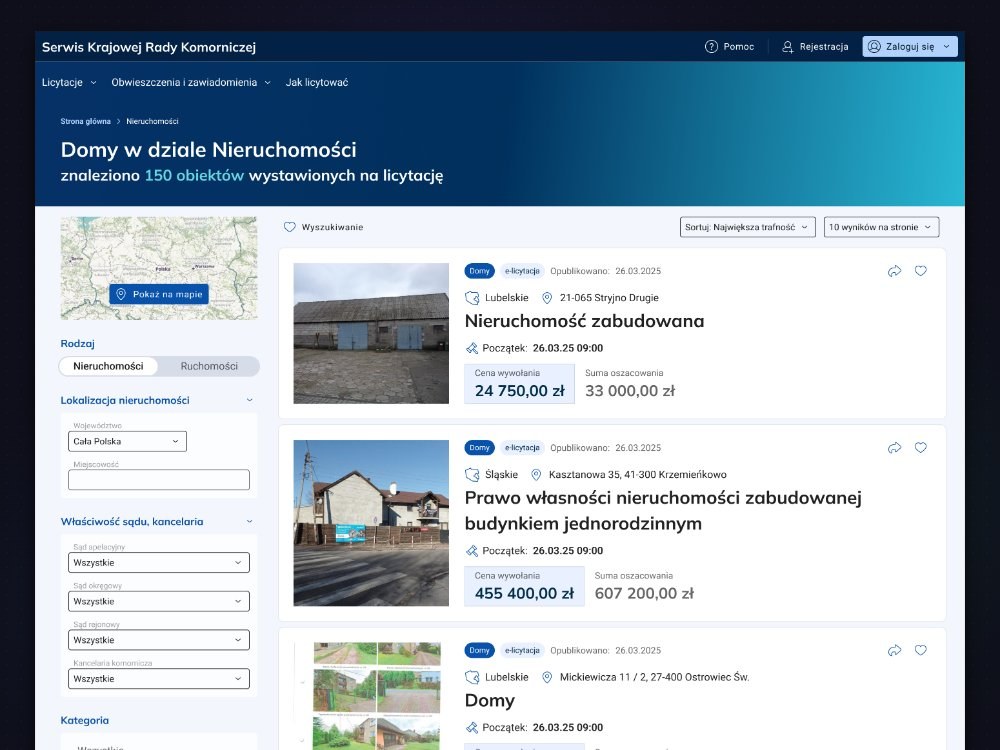
Task: Click location pin beside 21-065 Stryjno Drugie
Action: pyautogui.click(x=547, y=298)
